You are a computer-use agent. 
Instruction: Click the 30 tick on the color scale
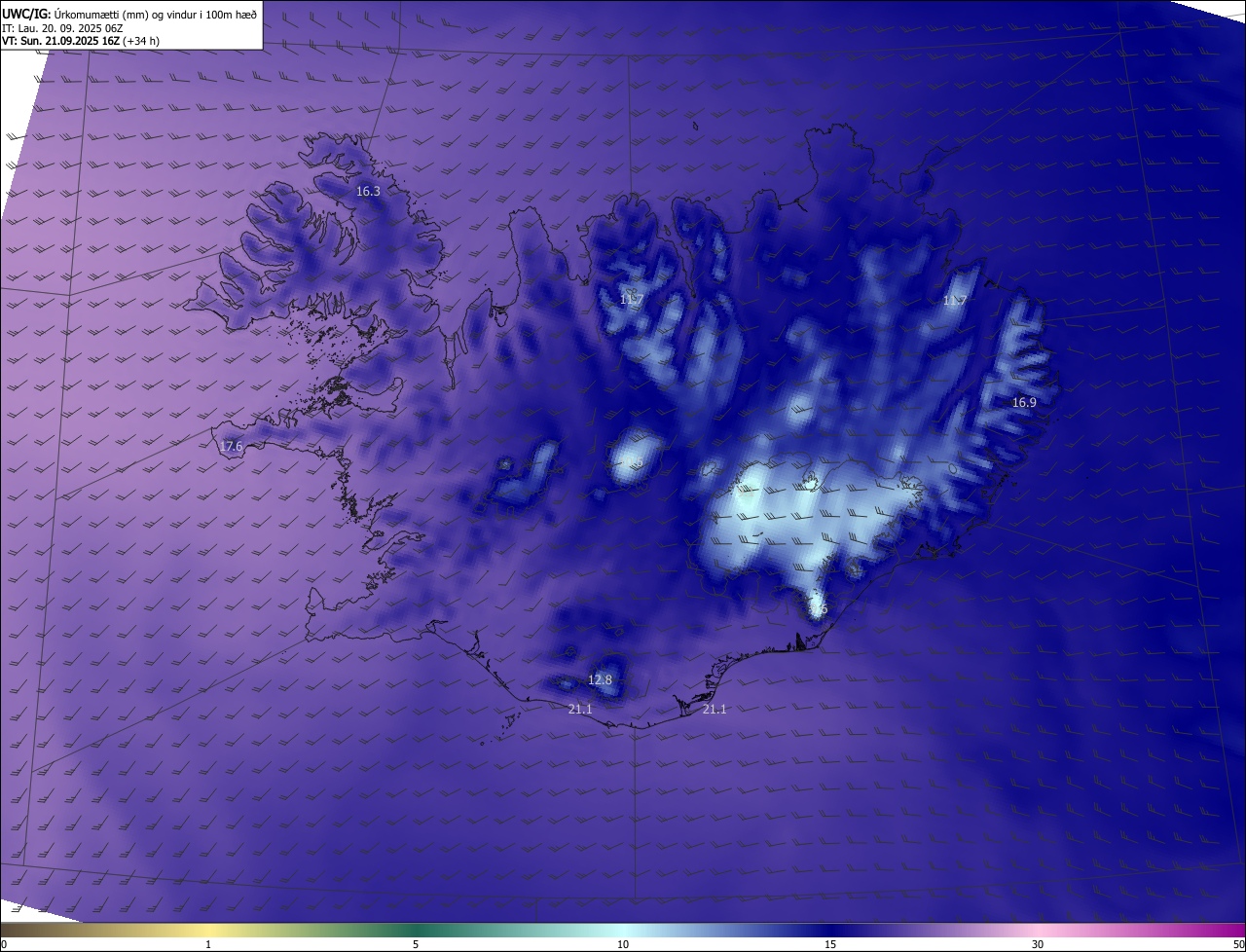(x=1038, y=944)
